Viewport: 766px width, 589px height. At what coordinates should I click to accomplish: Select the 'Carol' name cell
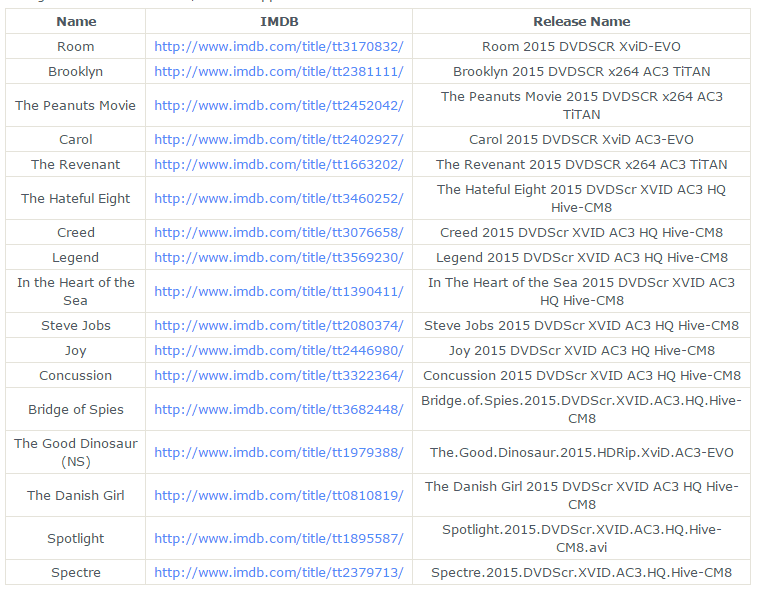coord(76,140)
